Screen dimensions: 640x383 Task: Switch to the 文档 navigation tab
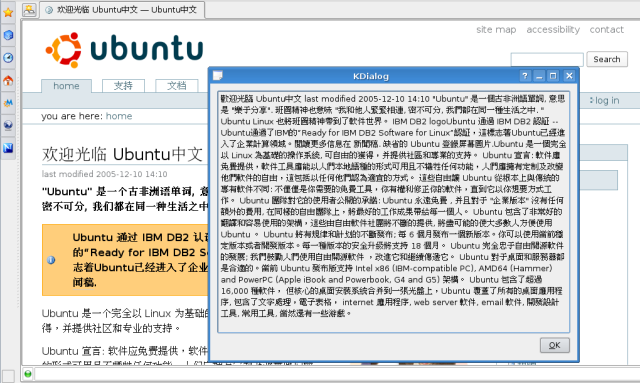coord(177,86)
